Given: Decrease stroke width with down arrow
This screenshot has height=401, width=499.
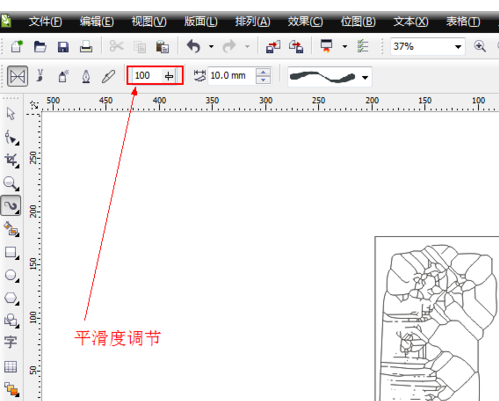Looking at the screenshot, I should coord(263,80).
